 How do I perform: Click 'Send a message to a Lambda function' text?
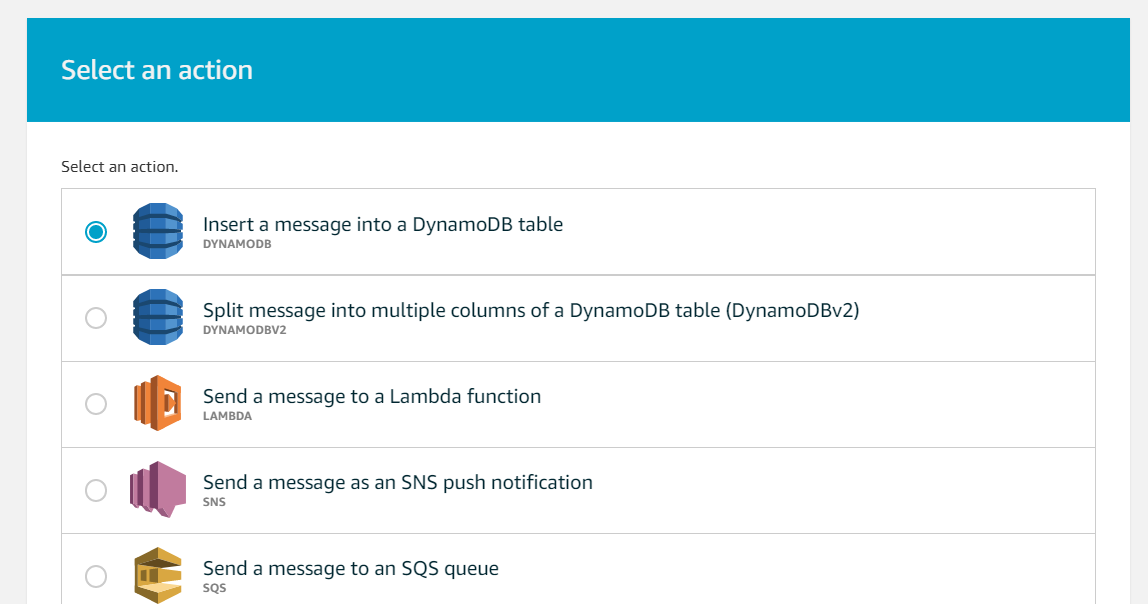pyautogui.click(x=372, y=396)
